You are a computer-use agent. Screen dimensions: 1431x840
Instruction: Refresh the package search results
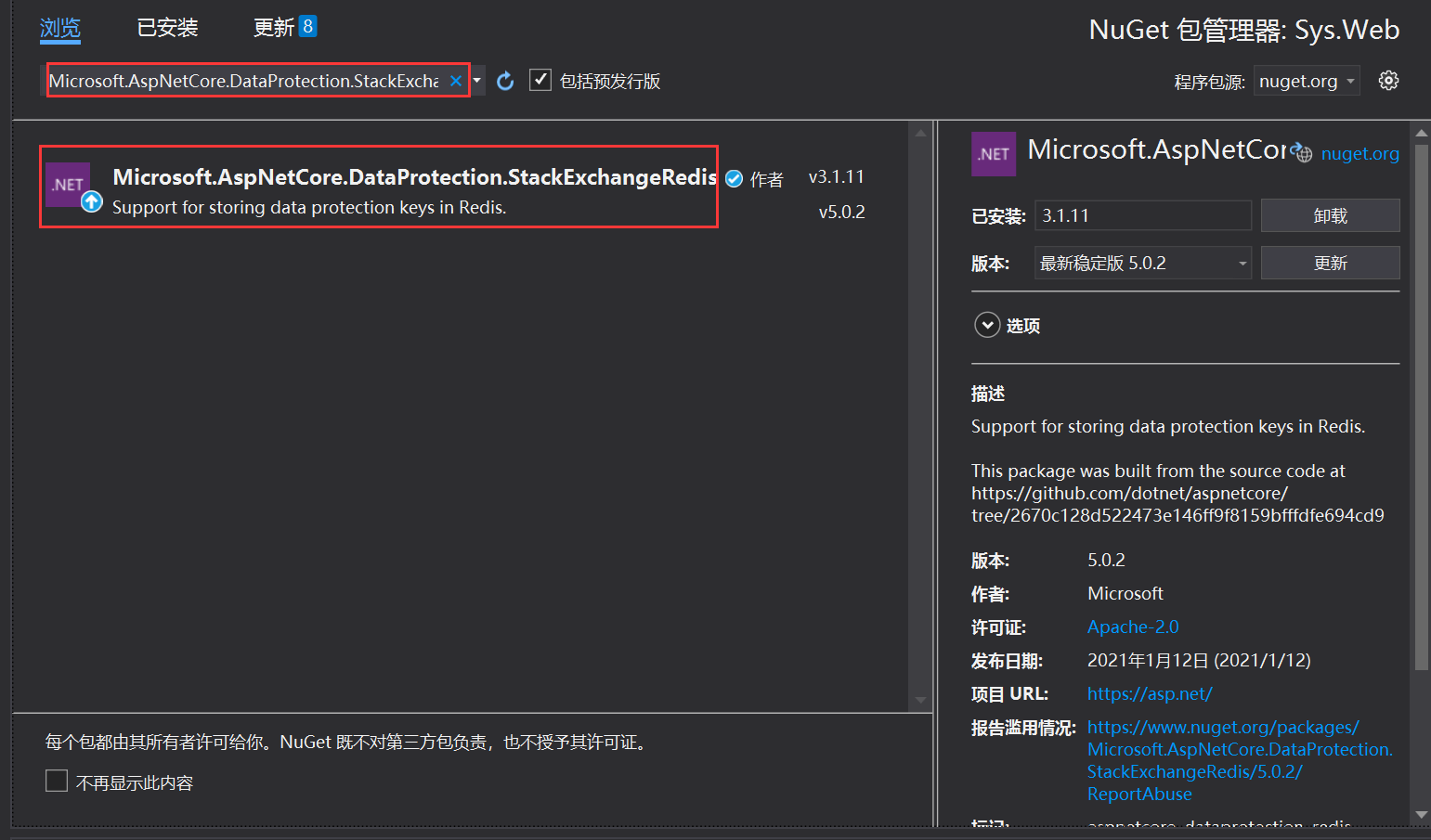505,81
